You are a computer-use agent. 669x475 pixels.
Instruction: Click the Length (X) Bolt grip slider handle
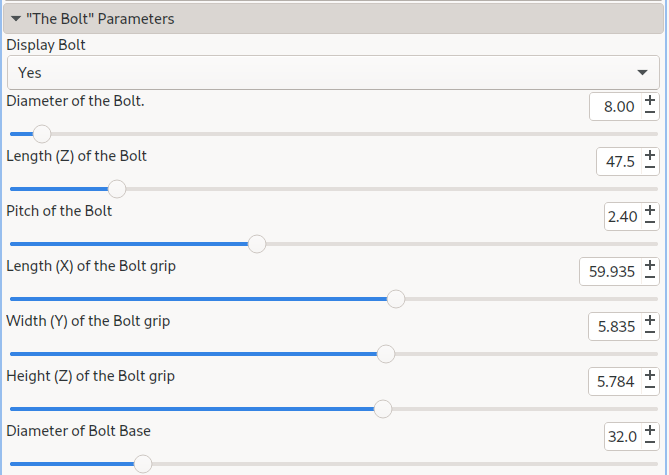[x=396, y=298]
